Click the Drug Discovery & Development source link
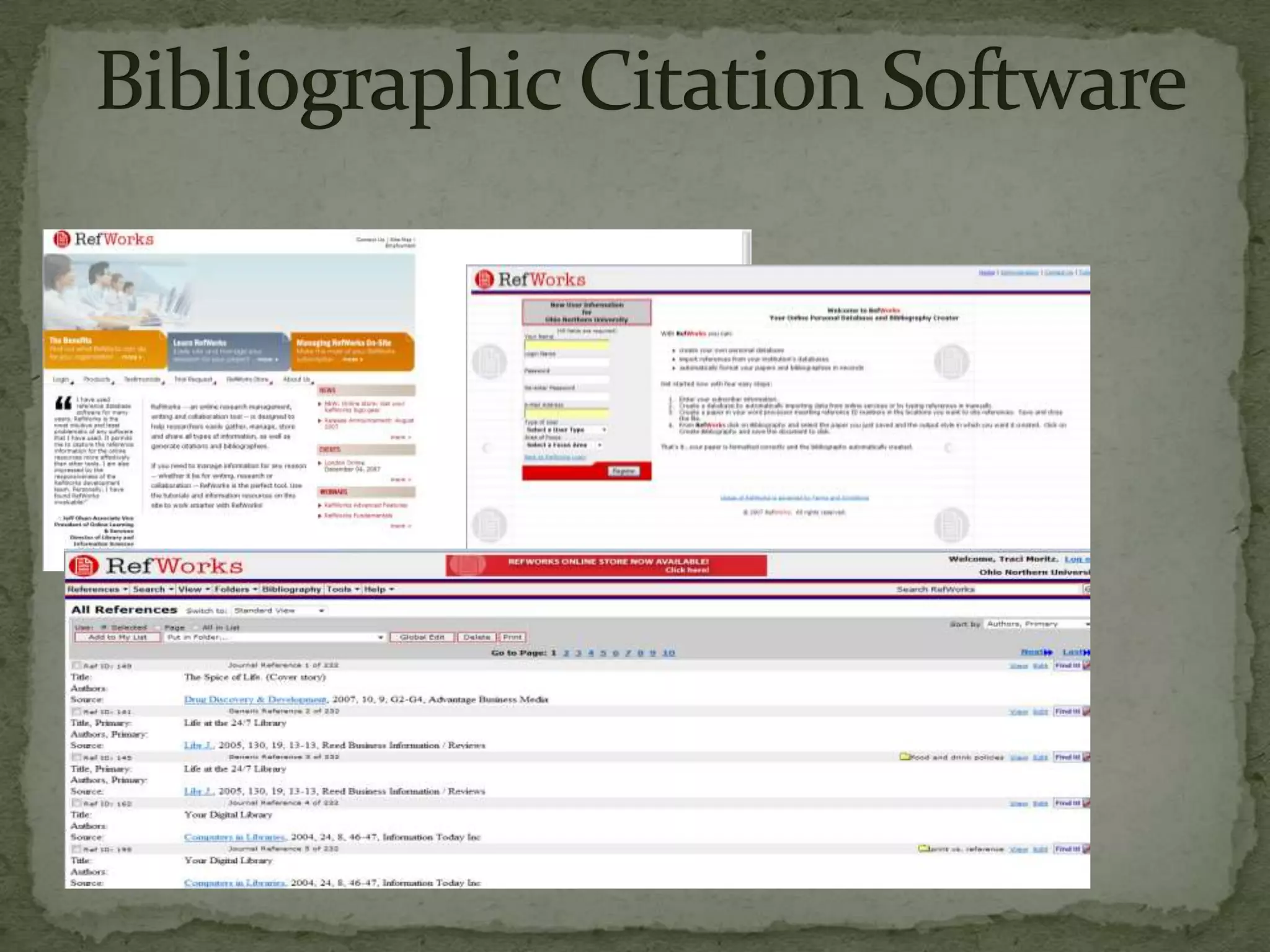The image size is (1270, 952). click(x=255, y=699)
